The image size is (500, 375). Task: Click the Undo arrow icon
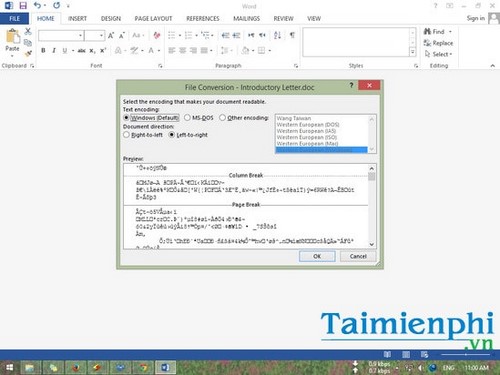click(37, 6)
